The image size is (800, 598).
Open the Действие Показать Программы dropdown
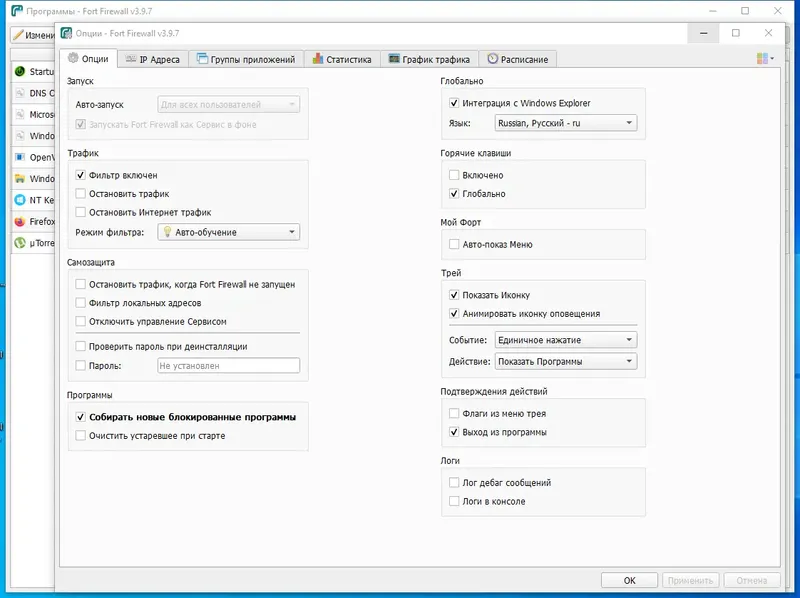tap(566, 361)
